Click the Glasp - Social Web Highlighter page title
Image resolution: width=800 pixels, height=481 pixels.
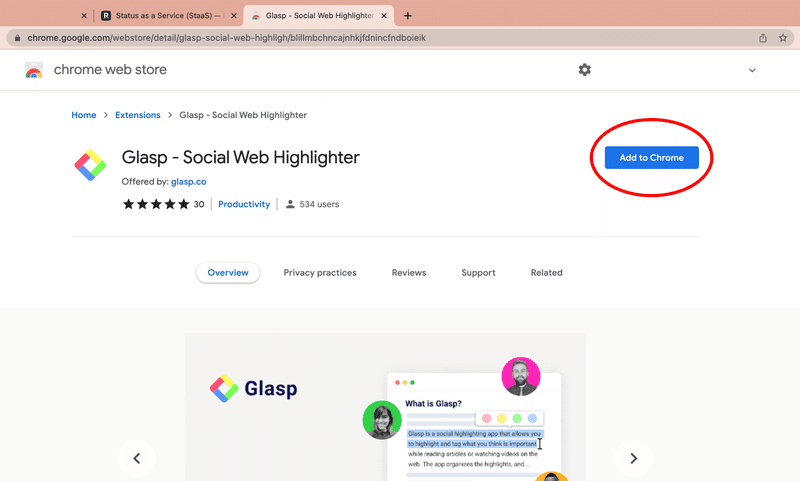click(x=240, y=157)
